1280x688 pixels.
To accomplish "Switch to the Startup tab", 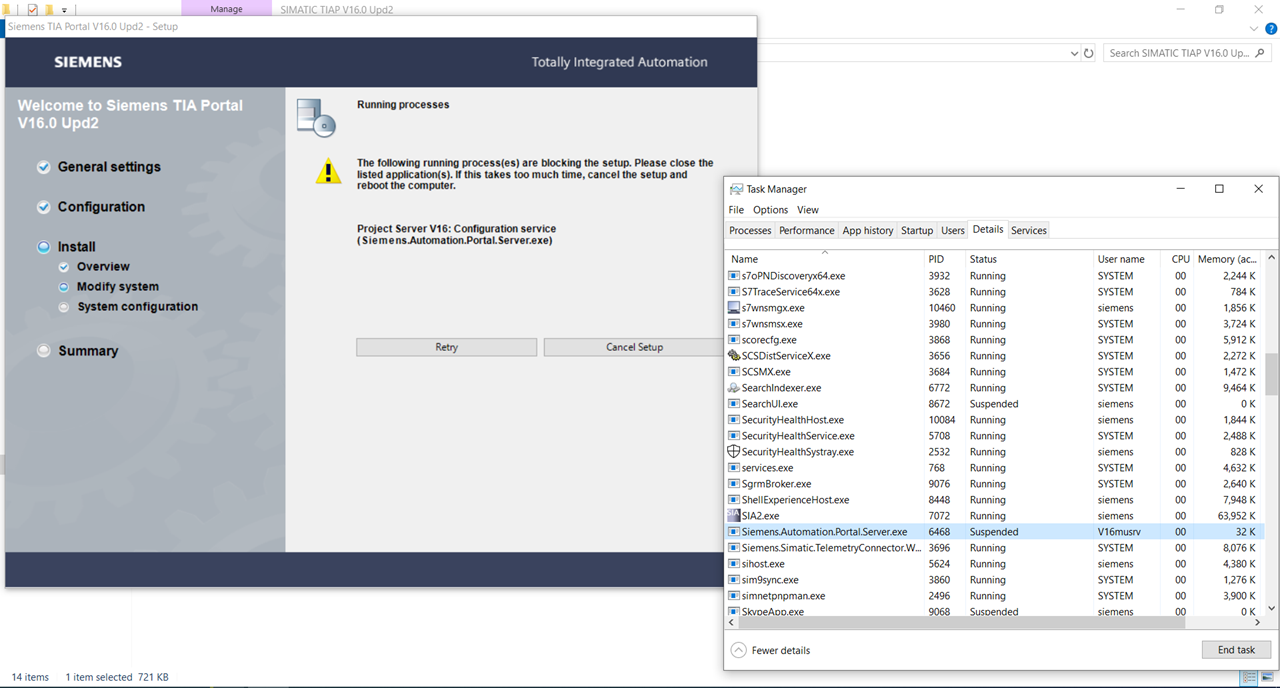I will [x=917, y=230].
